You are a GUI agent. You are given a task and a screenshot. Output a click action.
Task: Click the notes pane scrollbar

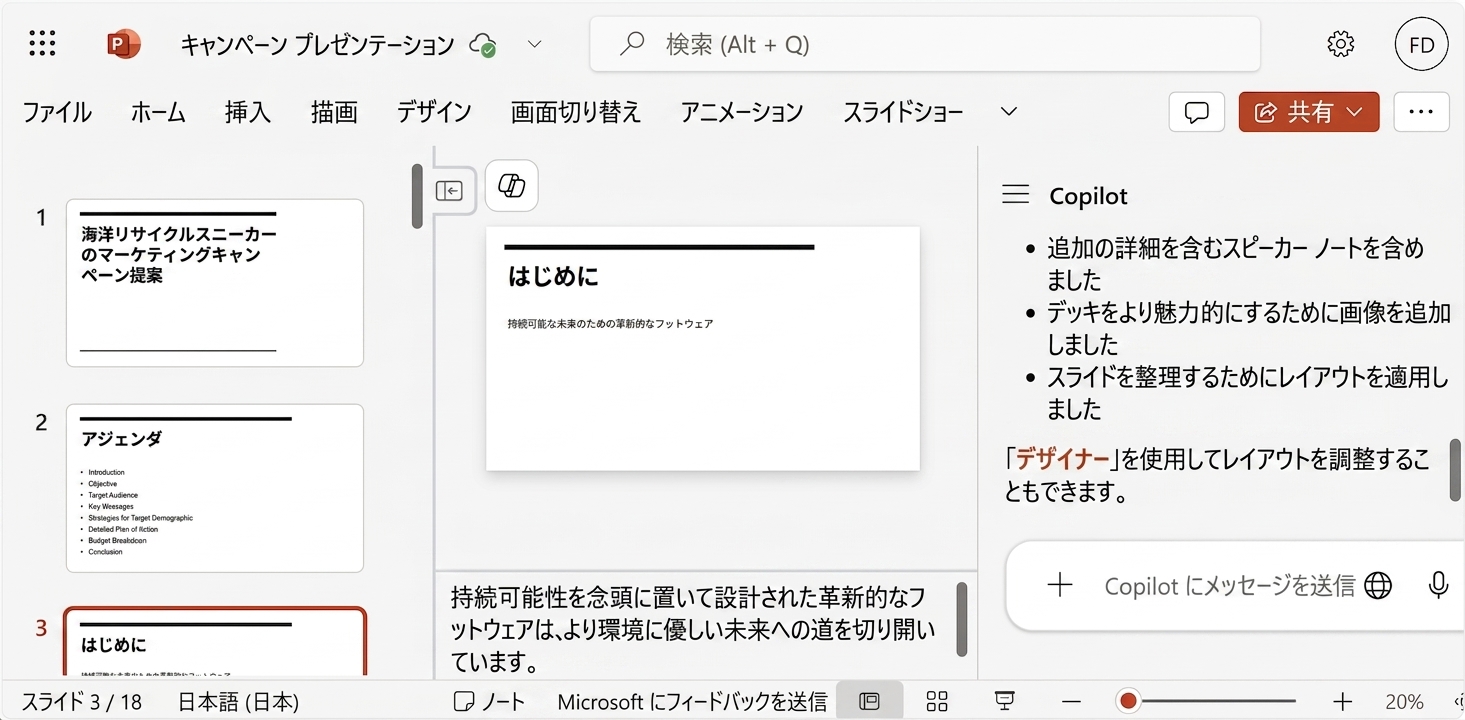click(x=962, y=619)
